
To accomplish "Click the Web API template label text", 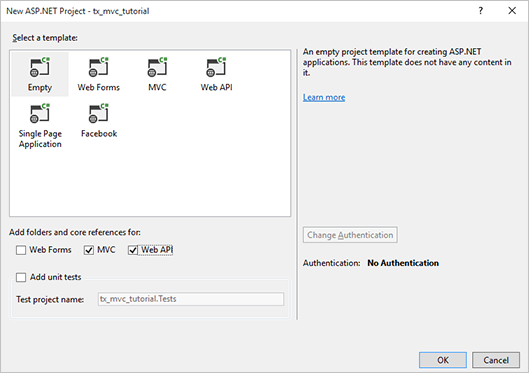I will [216, 87].
